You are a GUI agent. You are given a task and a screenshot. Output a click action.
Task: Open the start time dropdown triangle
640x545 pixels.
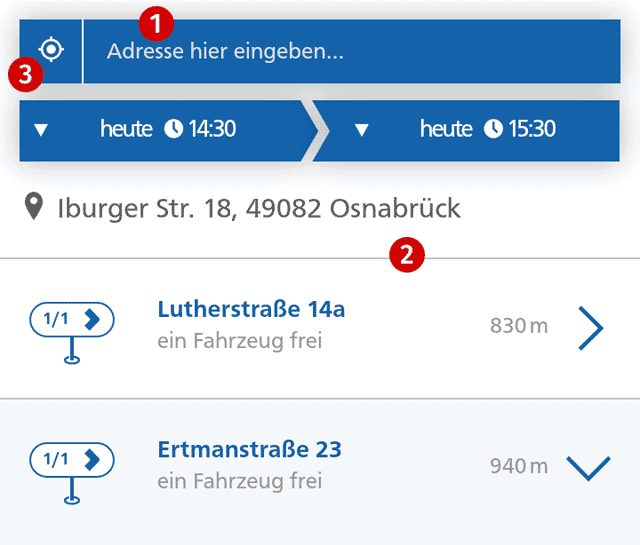41,130
